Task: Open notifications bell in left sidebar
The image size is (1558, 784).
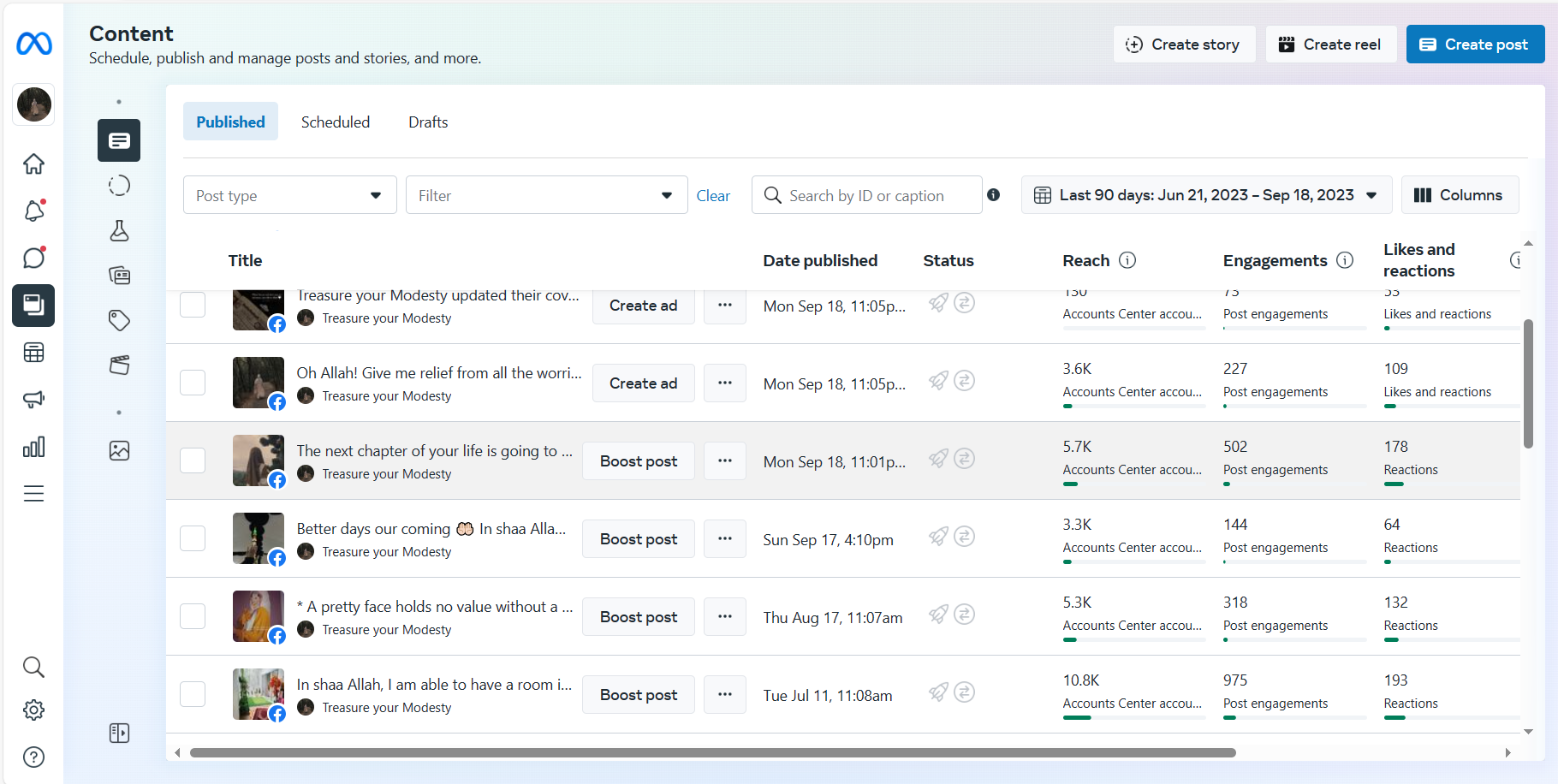Action: pos(33,211)
